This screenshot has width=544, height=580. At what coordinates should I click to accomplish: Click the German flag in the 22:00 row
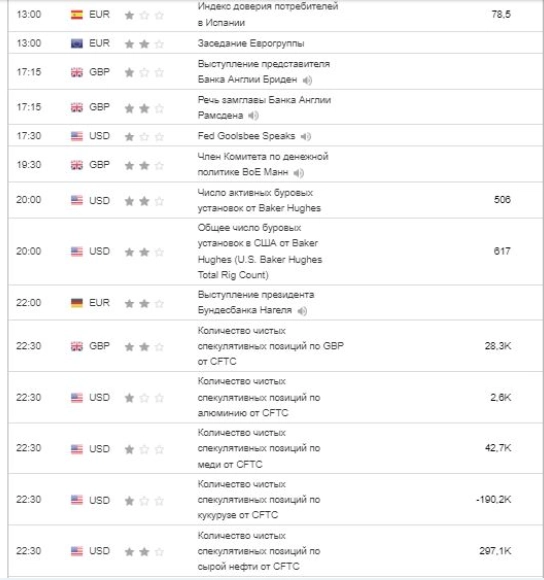click(77, 303)
